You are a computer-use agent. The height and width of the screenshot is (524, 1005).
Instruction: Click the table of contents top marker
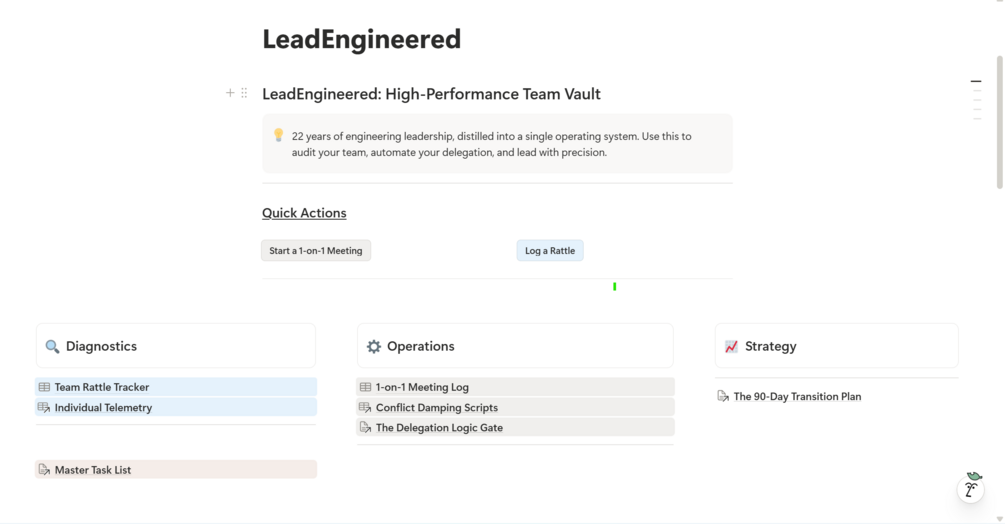pos(976,81)
